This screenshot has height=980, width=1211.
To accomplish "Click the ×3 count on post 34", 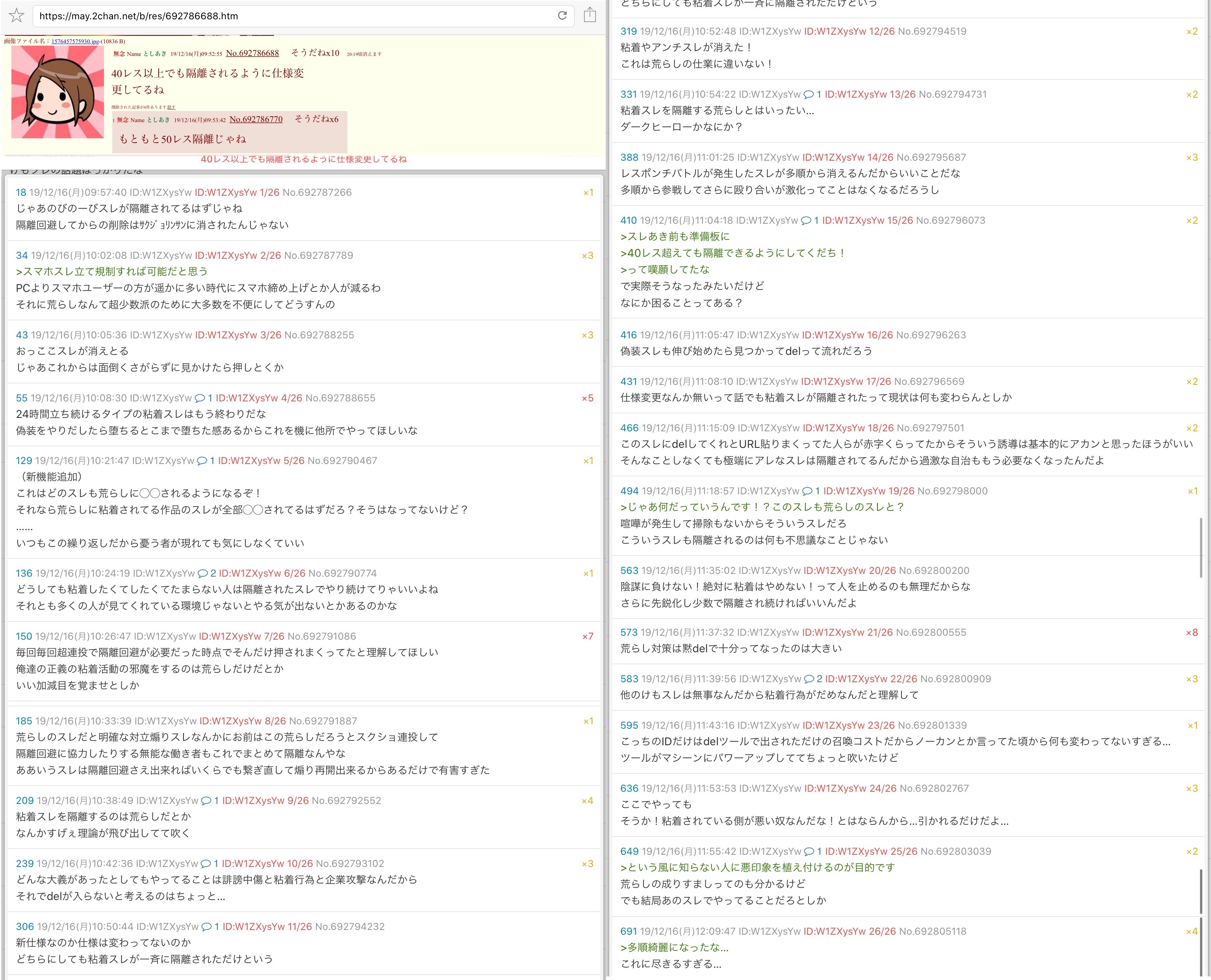I will click(588, 255).
